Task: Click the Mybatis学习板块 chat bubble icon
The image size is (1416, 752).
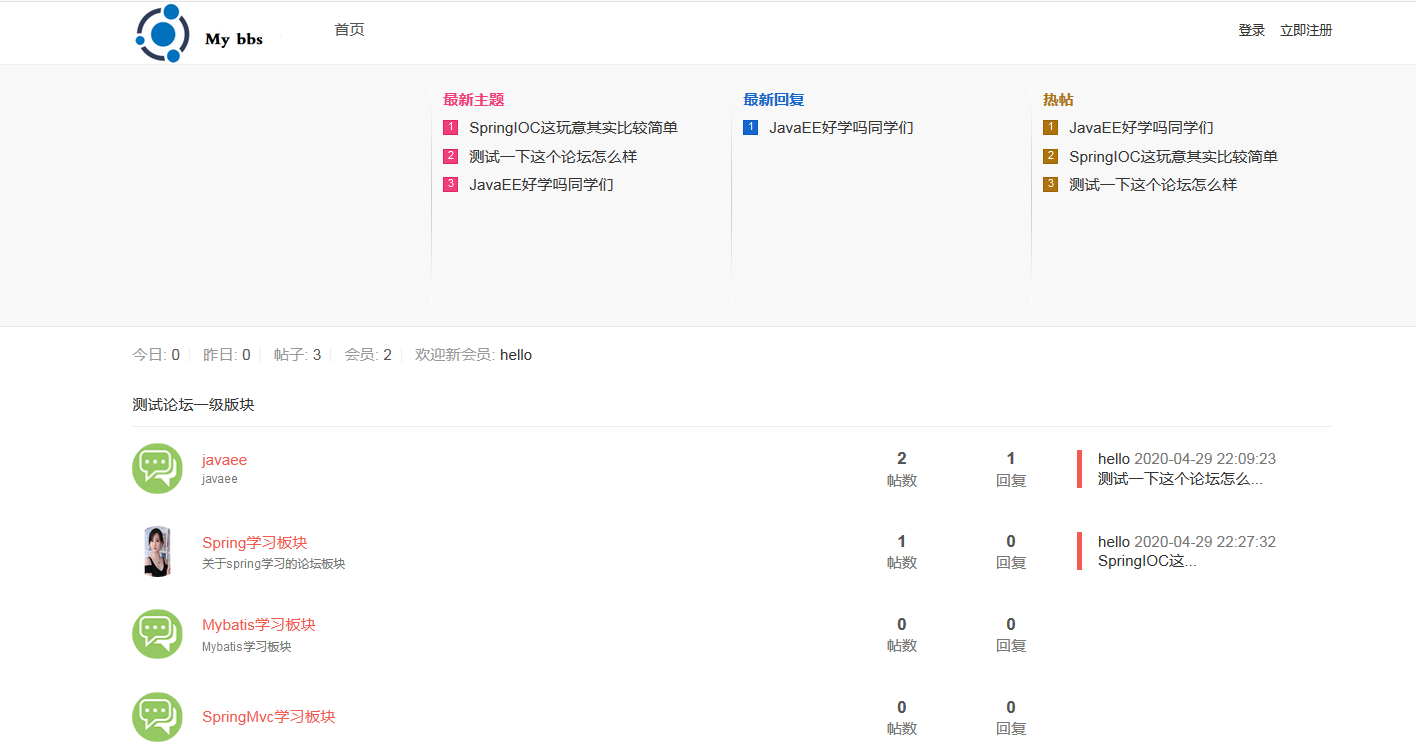Action: (x=157, y=633)
